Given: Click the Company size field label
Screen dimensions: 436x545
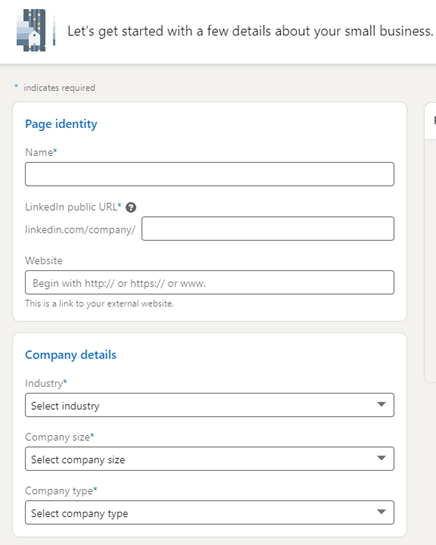Looking at the screenshot, I should [x=59, y=437].
